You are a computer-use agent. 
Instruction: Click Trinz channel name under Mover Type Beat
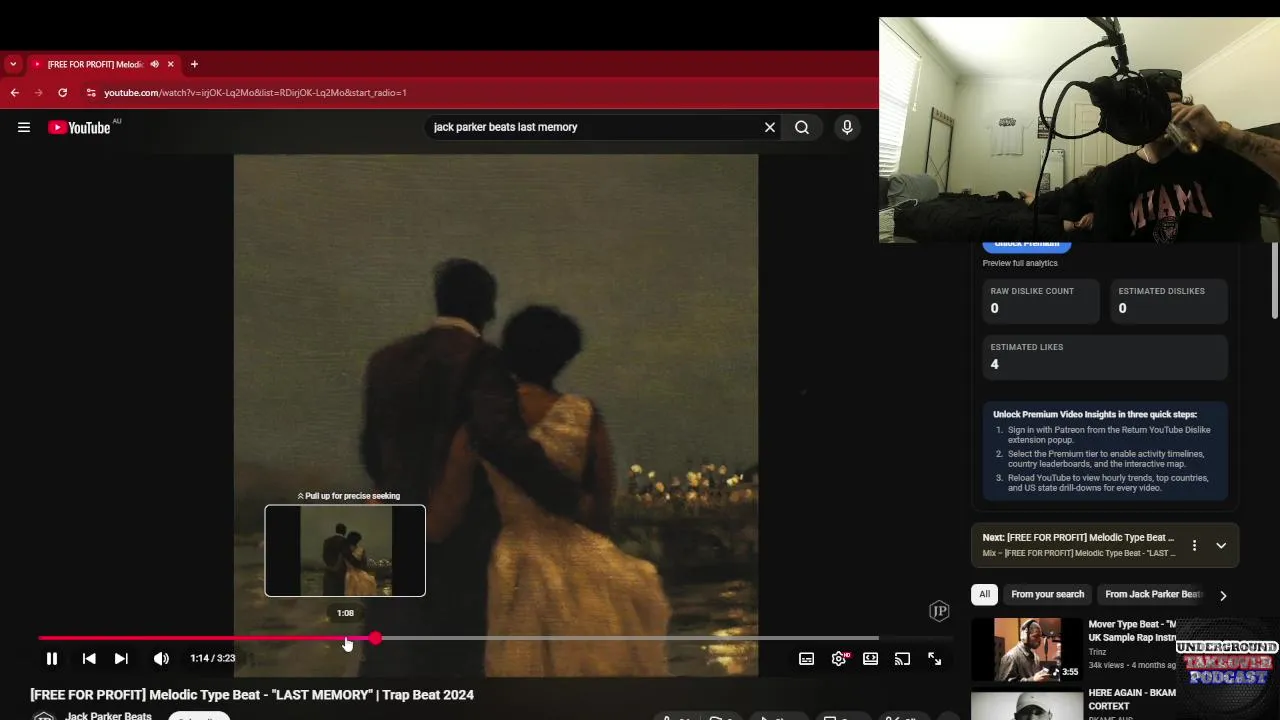click(x=1098, y=652)
